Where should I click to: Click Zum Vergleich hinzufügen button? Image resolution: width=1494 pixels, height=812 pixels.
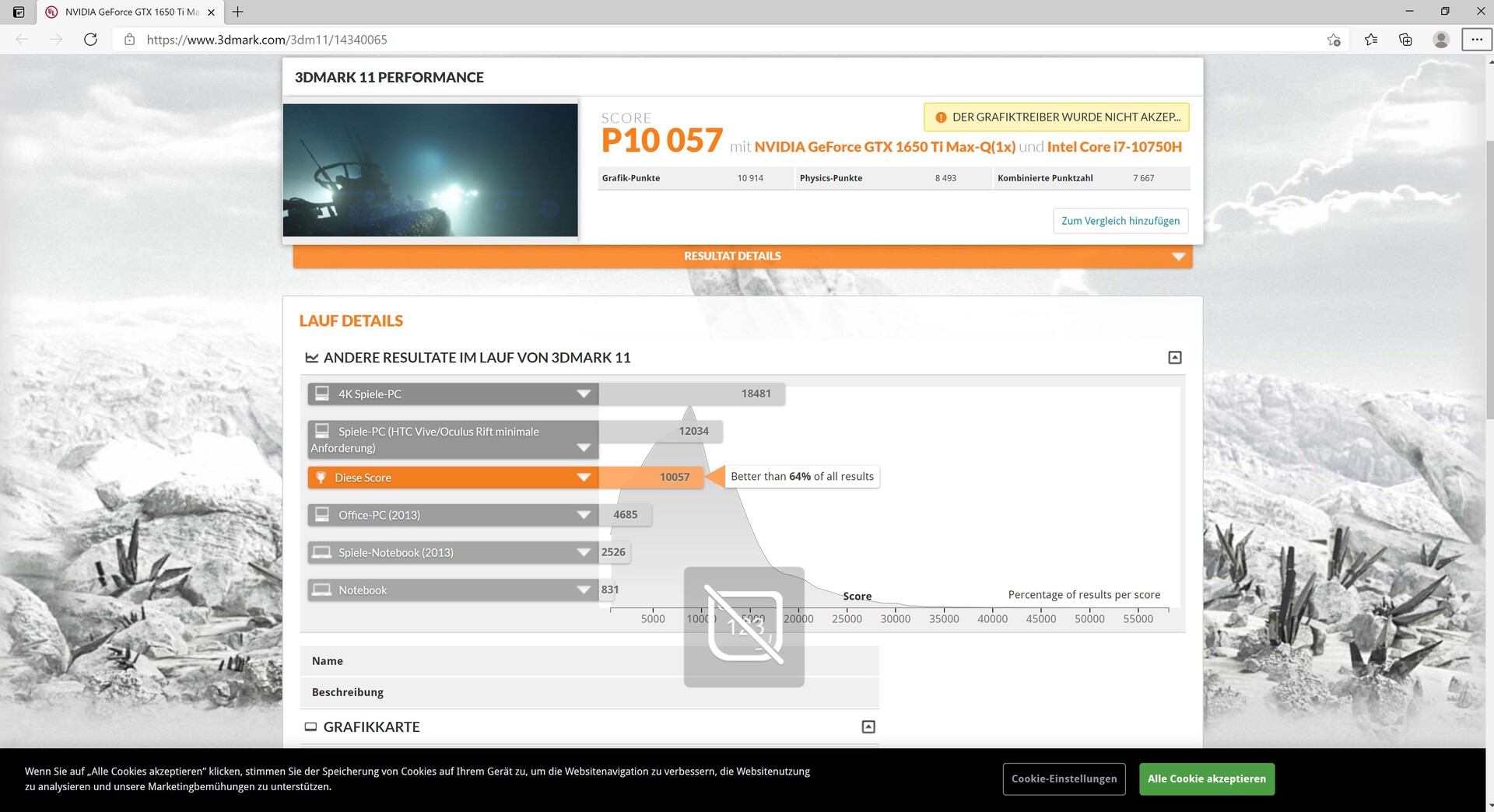point(1120,221)
